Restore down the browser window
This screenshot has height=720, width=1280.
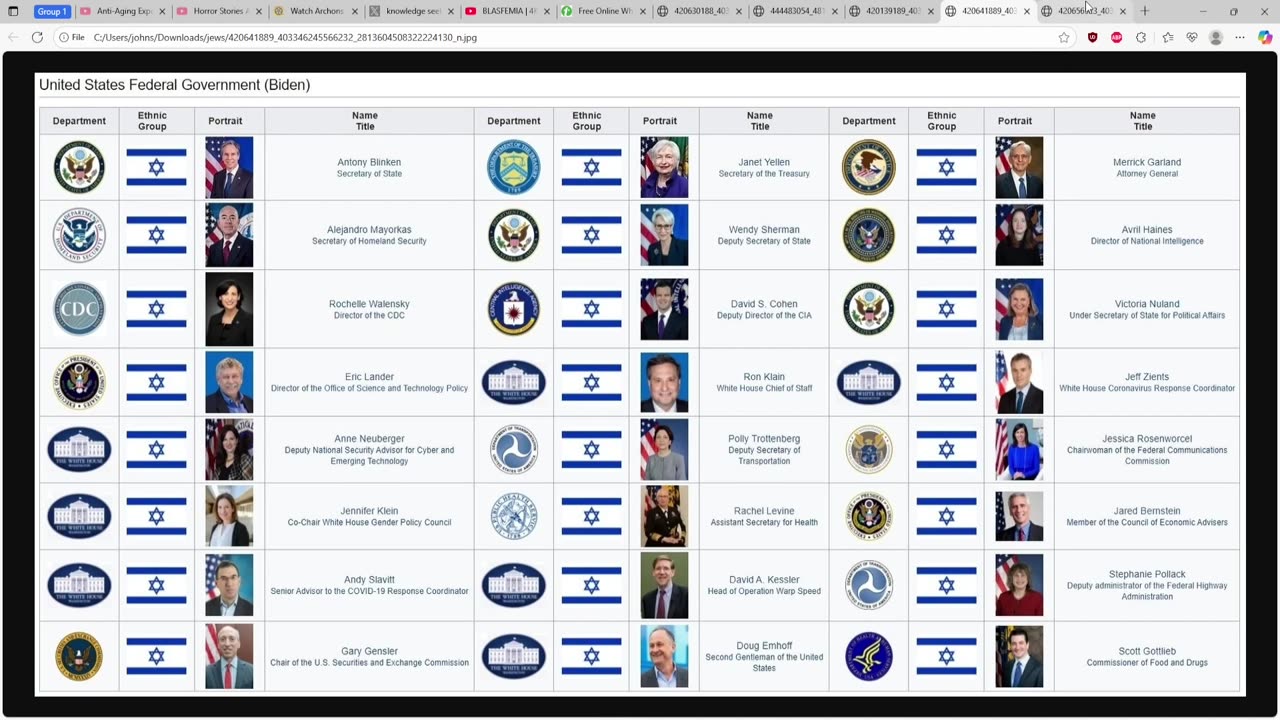coord(1233,11)
